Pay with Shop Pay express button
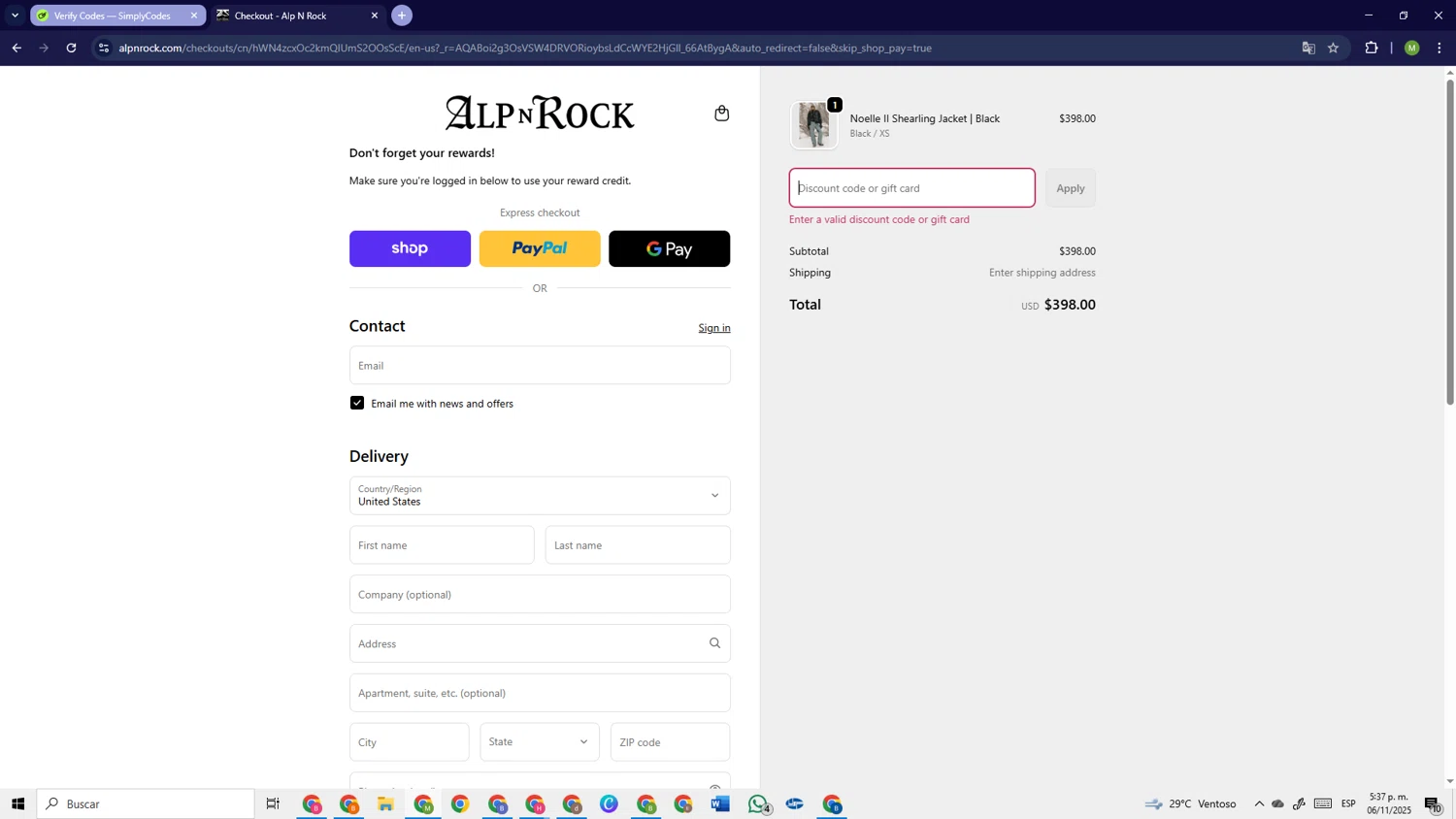This screenshot has height=819, width=1456. 410,248
